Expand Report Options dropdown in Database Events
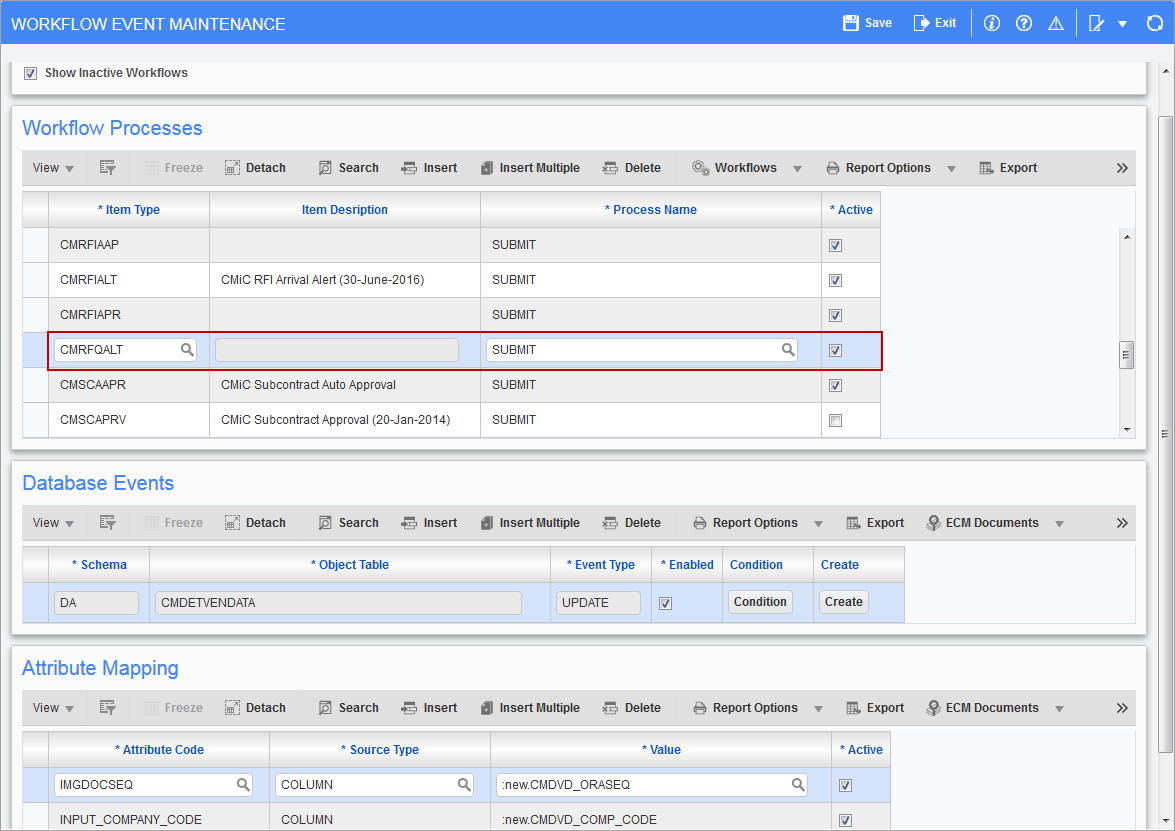1175x831 pixels. (818, 524)
